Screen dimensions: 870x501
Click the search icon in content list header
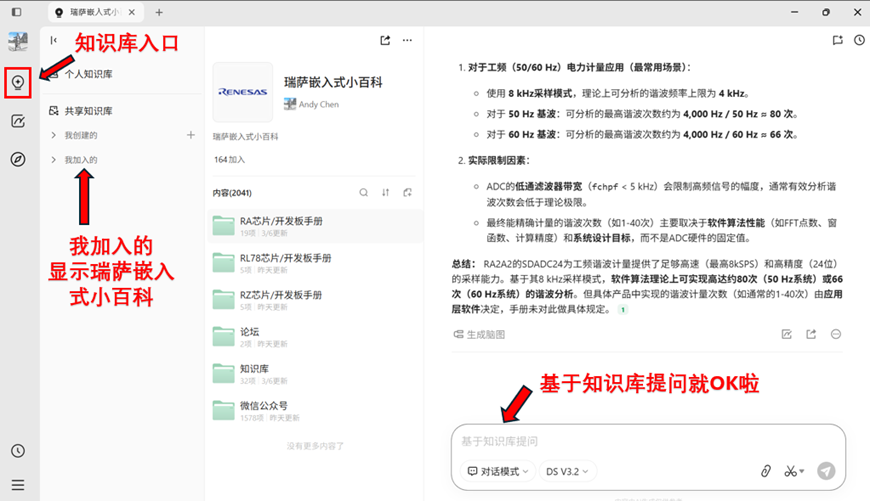364,193
